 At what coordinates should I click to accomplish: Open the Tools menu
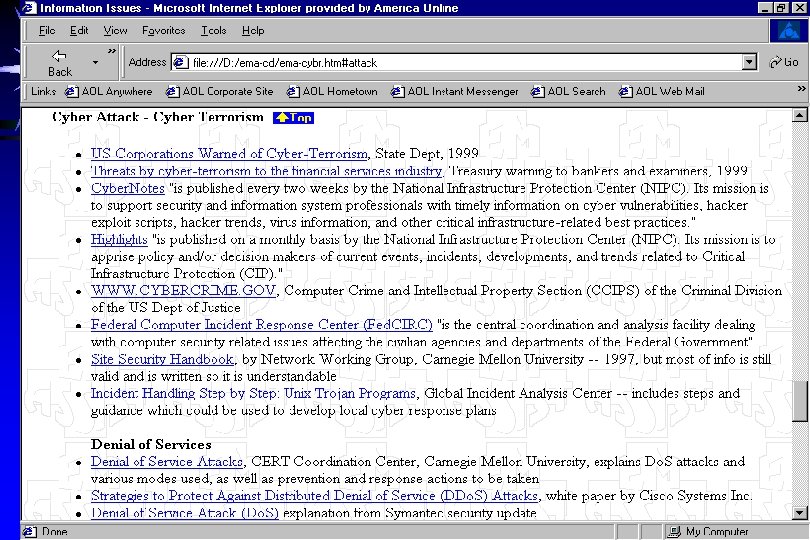tap(214, 30)
